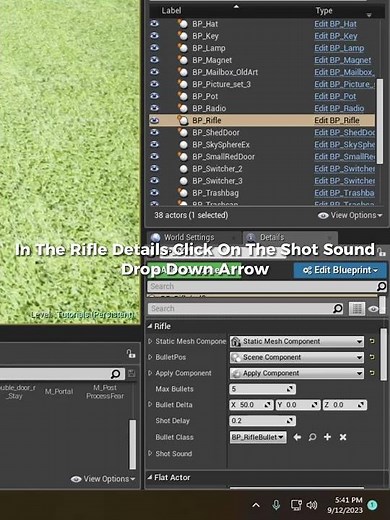Sort outliner by Label column
Screen dimensions: 390x520
(171, 11)
